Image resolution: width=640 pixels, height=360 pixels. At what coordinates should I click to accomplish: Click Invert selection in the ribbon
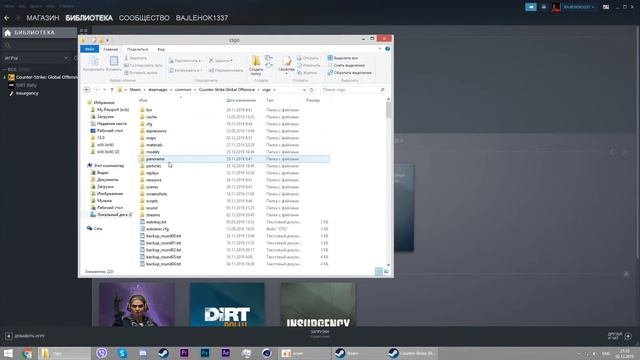pos(349,73)
